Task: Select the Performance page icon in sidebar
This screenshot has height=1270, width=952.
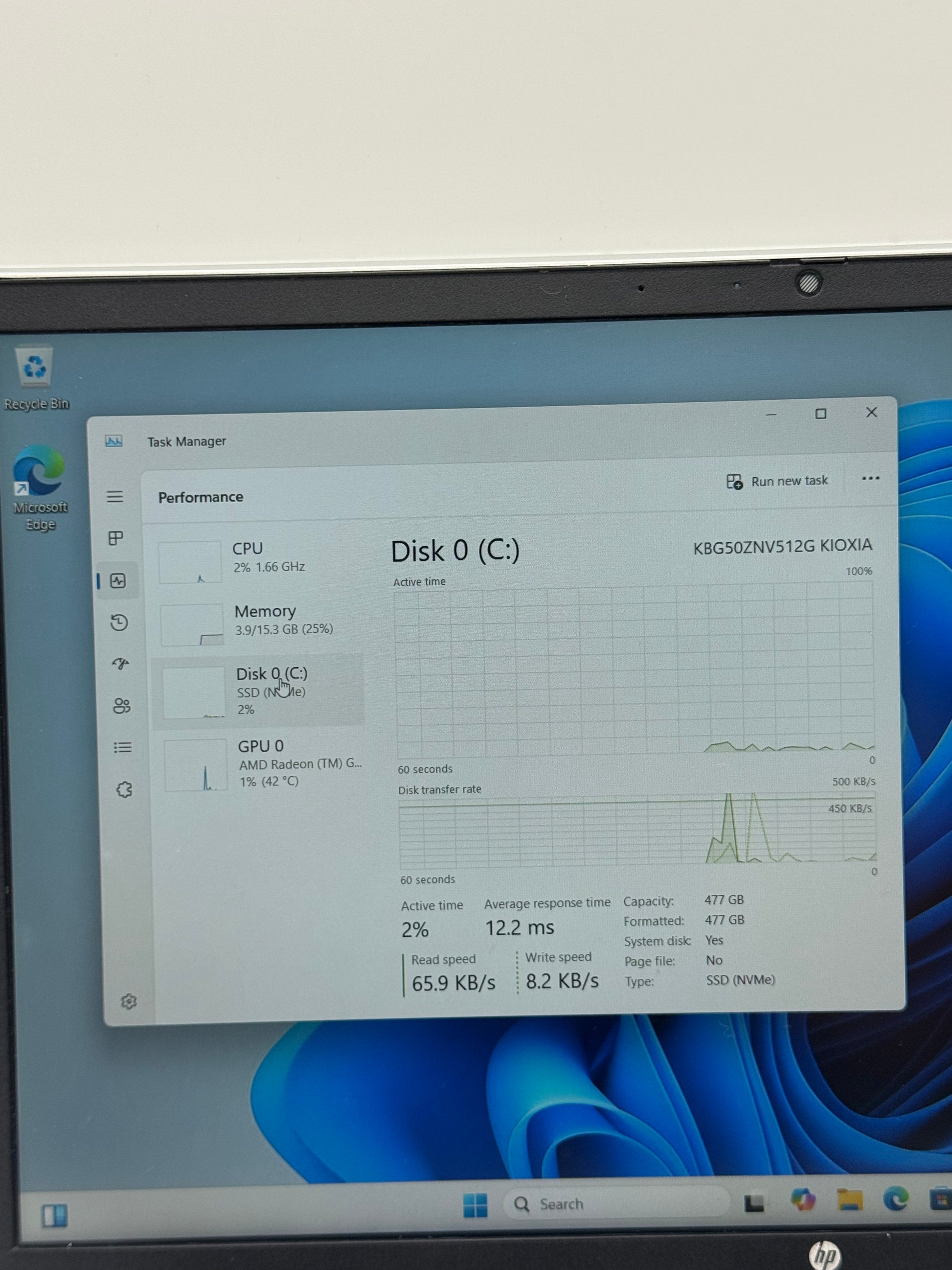Action: pyautogui.click(x=118, y=581)
